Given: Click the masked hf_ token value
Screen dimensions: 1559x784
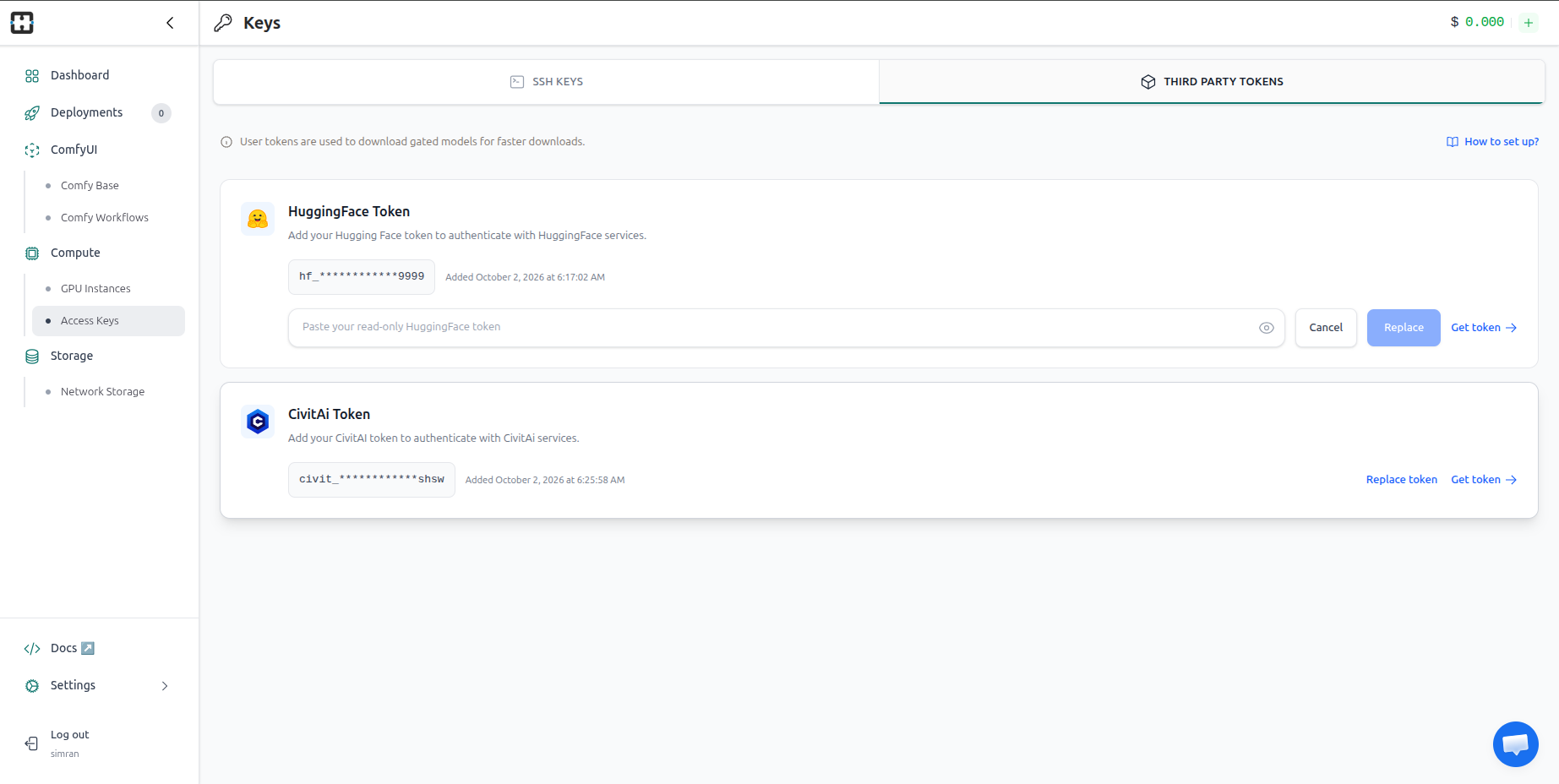Looking at the screenshot, I should coord(362,277).
